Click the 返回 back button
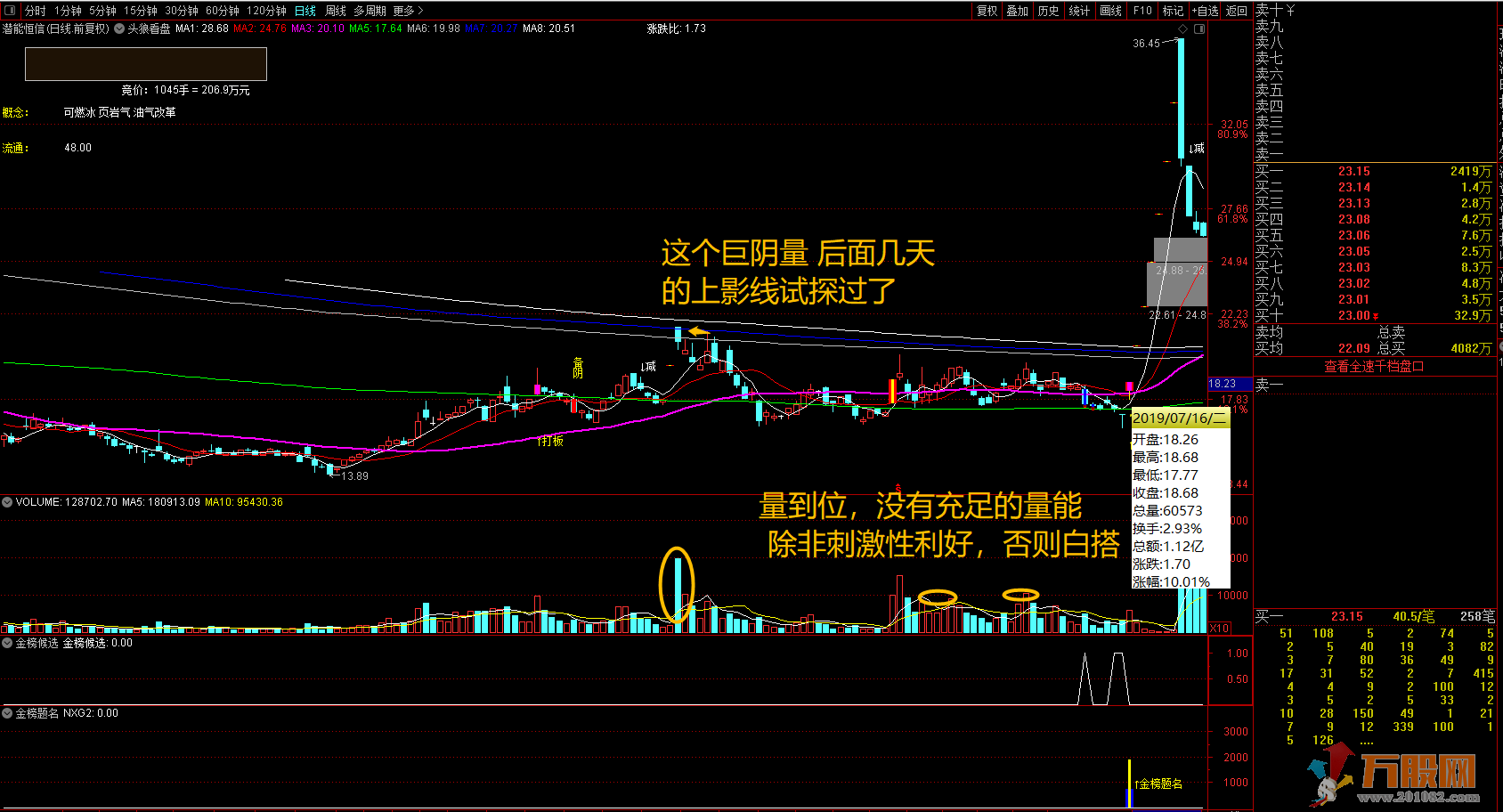This screenshot has height=812, width=1503. pyautogui.click(x=1236, y=11)
